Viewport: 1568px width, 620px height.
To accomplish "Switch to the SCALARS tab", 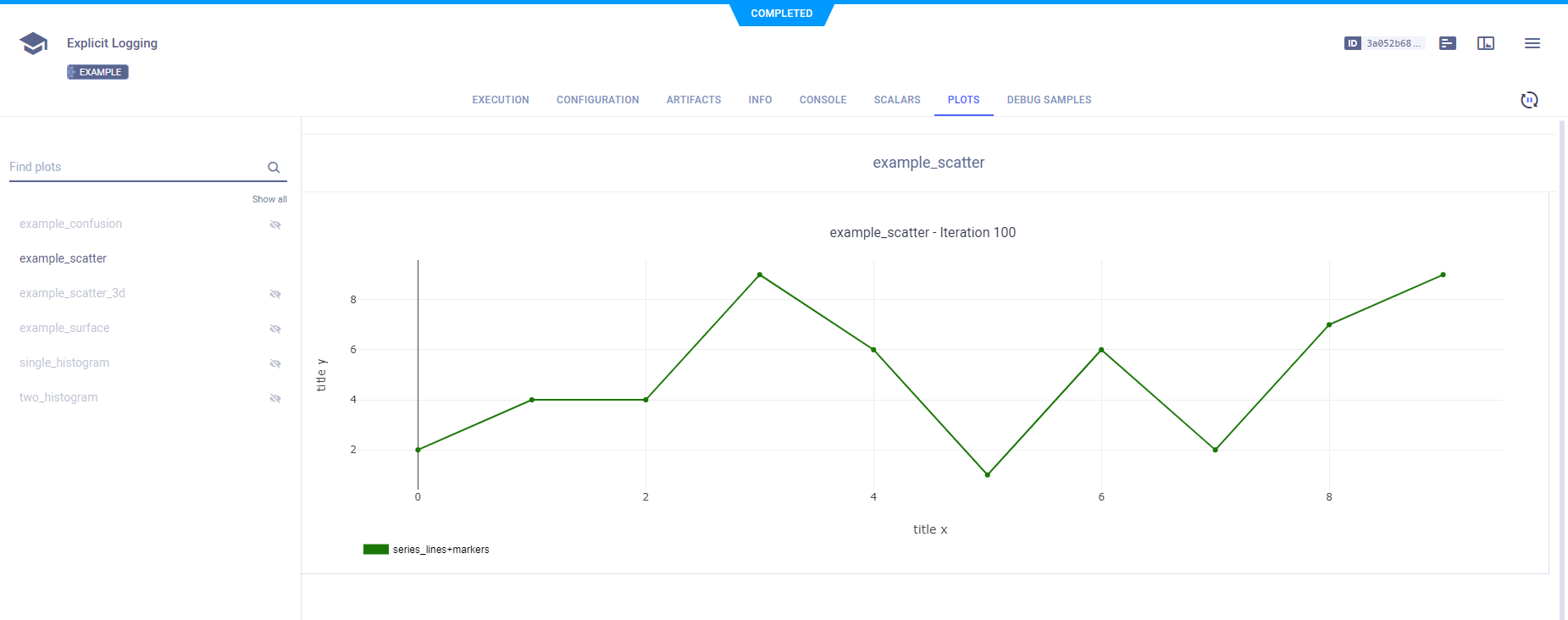I will click(x=897, y=100).
